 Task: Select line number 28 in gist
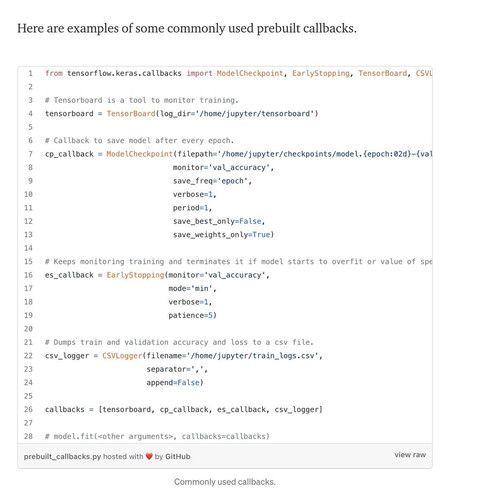(28, 436)
